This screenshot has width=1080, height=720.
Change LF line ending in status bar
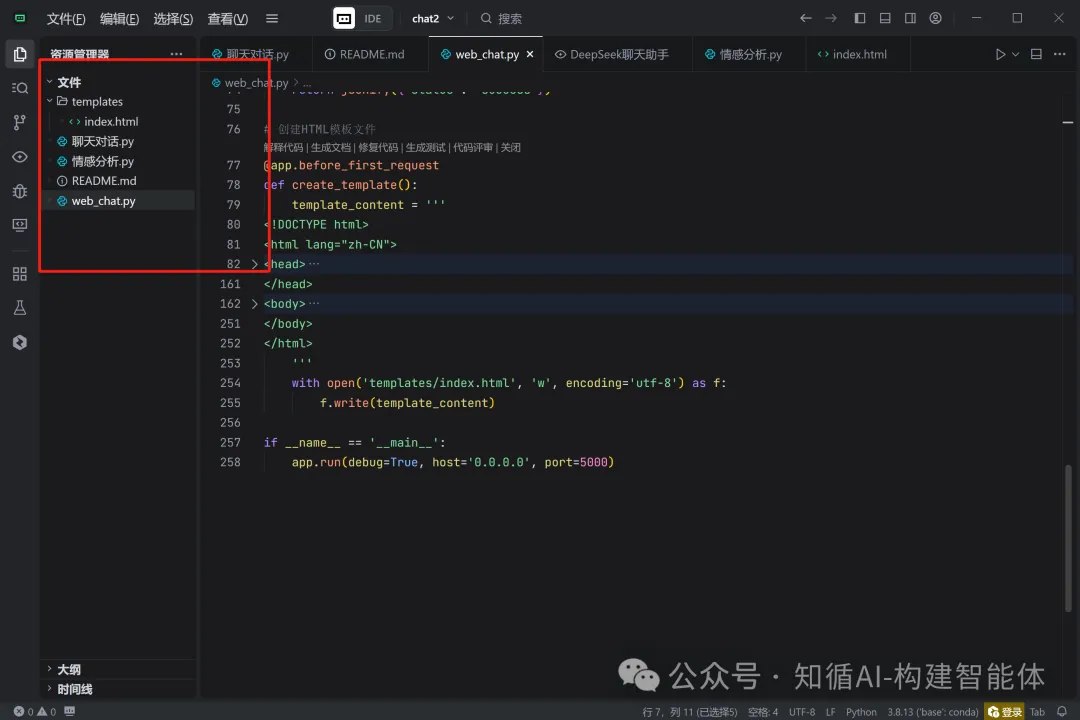coord(831,712)
